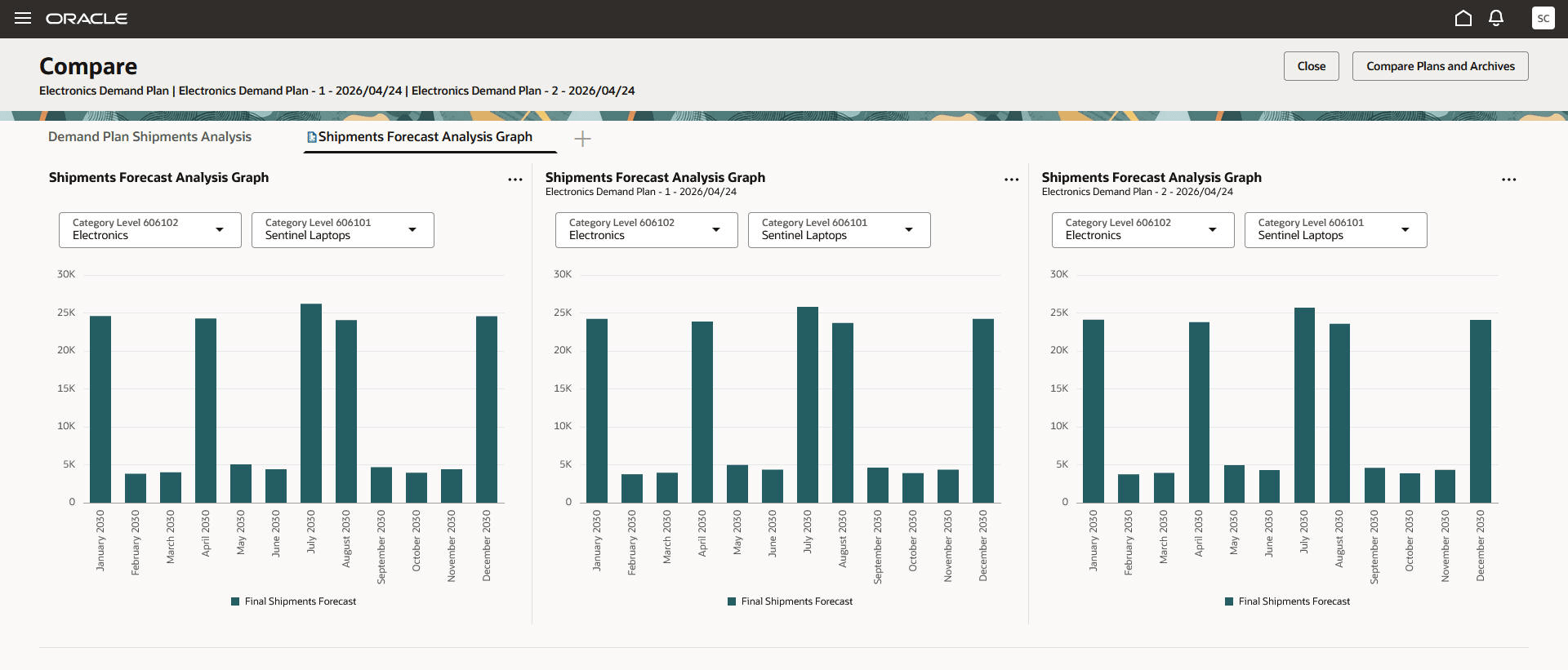The height and width of the screenshot is (670, 1568).
Task: Open Sentinel Laptops dropdown in Plan - 1 graph
Action: [x=840, y=230]
